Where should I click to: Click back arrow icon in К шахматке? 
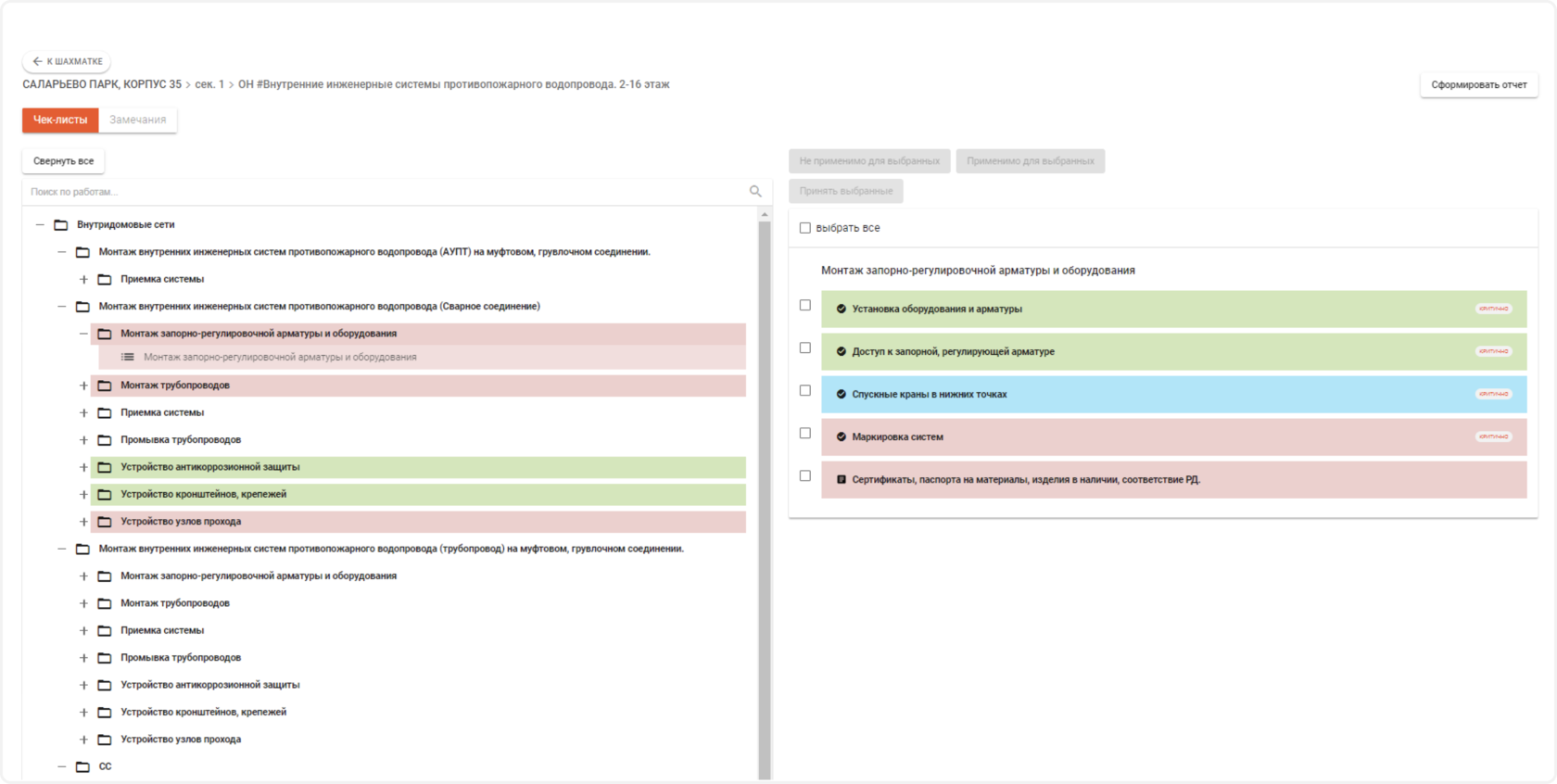[37, 61]
